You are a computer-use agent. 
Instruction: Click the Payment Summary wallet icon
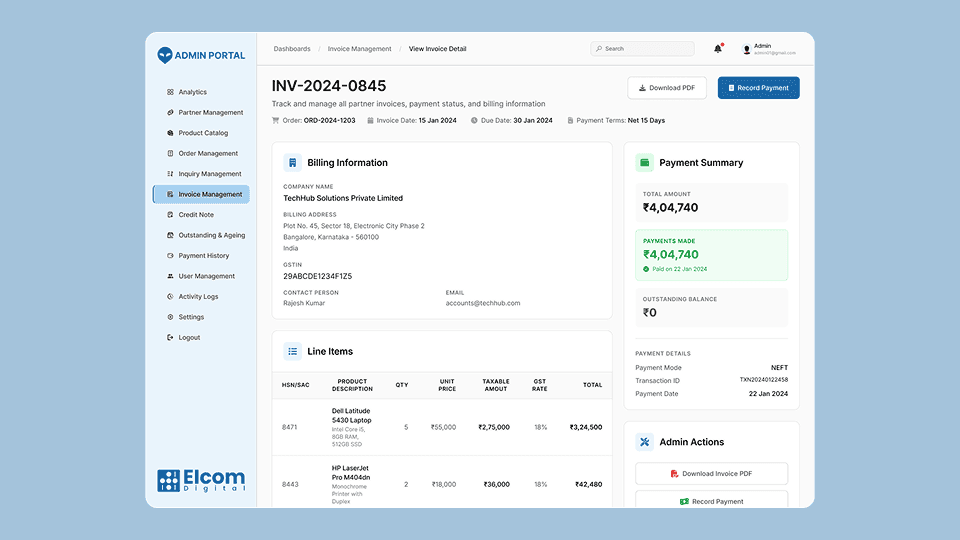pos(645,163)
